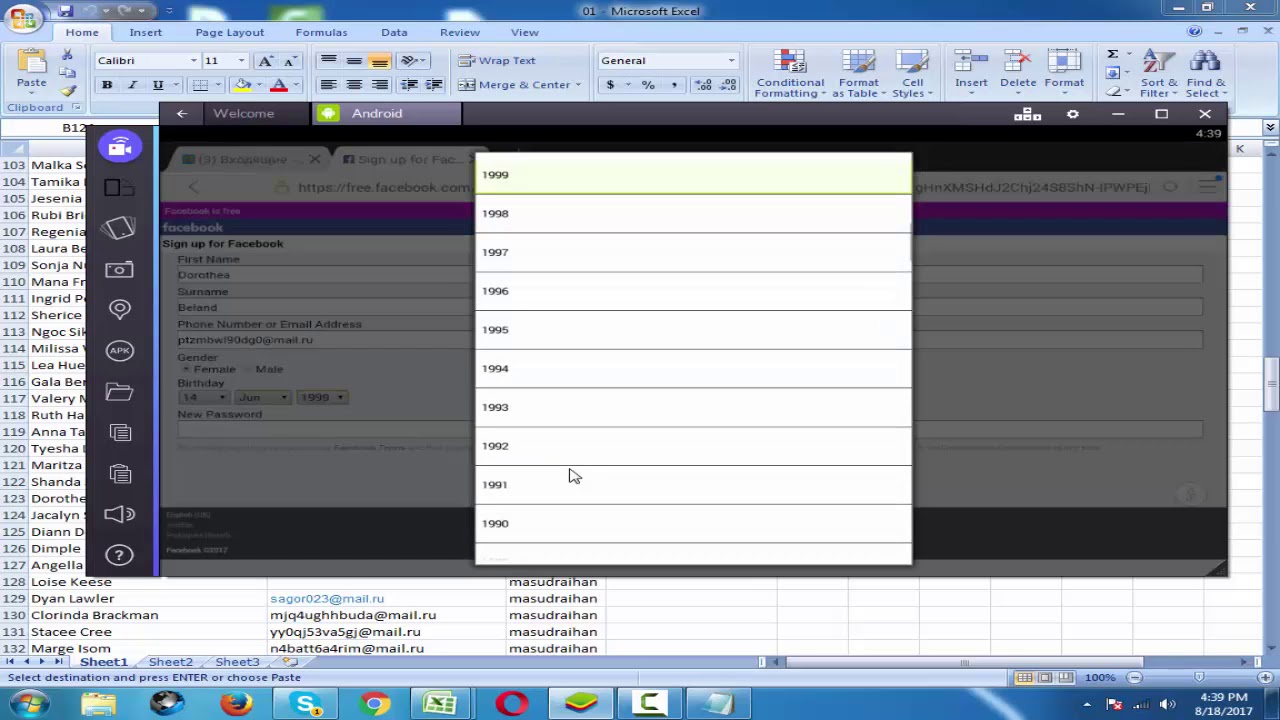The image size is (1280, 720).
Task: Click the Grow Font icon
Action: coord(266,60)
